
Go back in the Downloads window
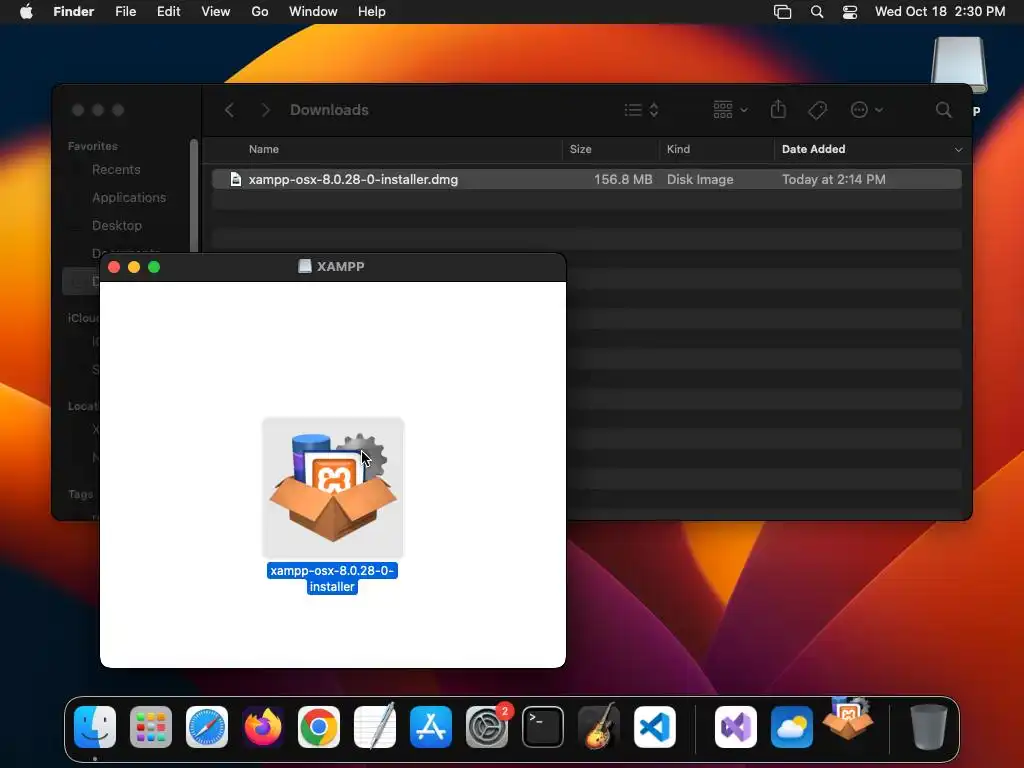tap(229, 110)
